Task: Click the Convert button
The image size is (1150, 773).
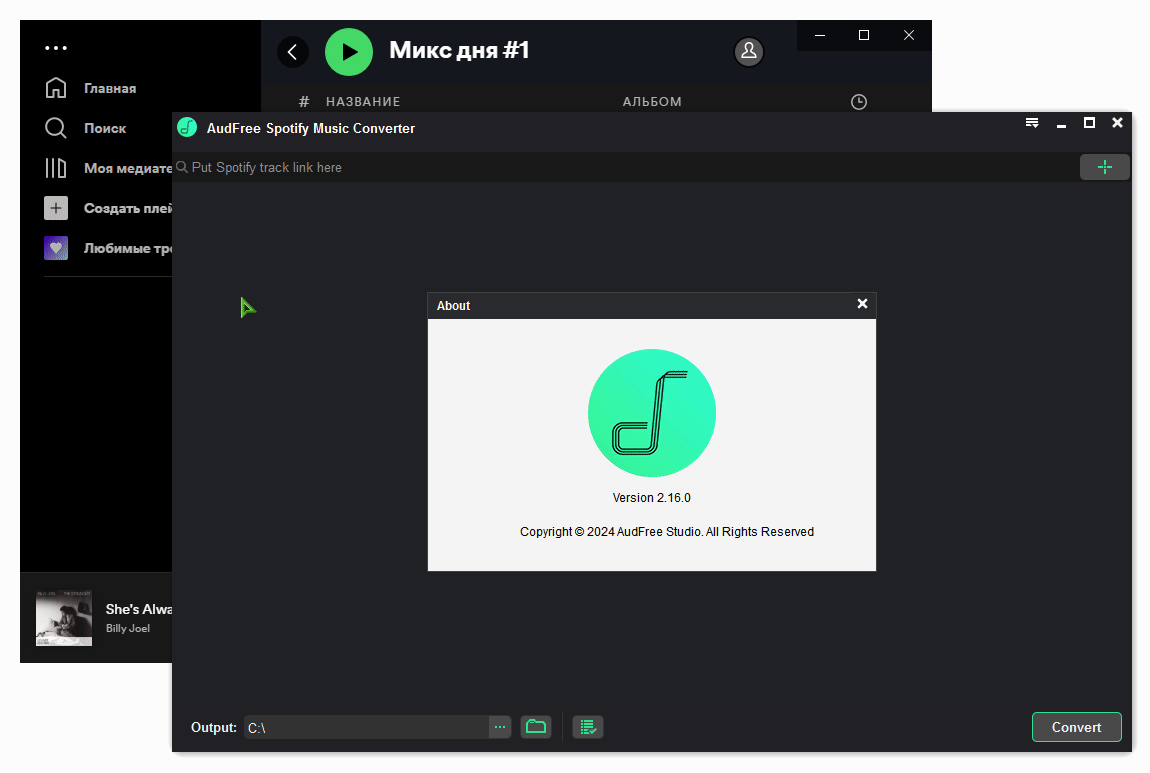Action: [x=1077, y=727]
